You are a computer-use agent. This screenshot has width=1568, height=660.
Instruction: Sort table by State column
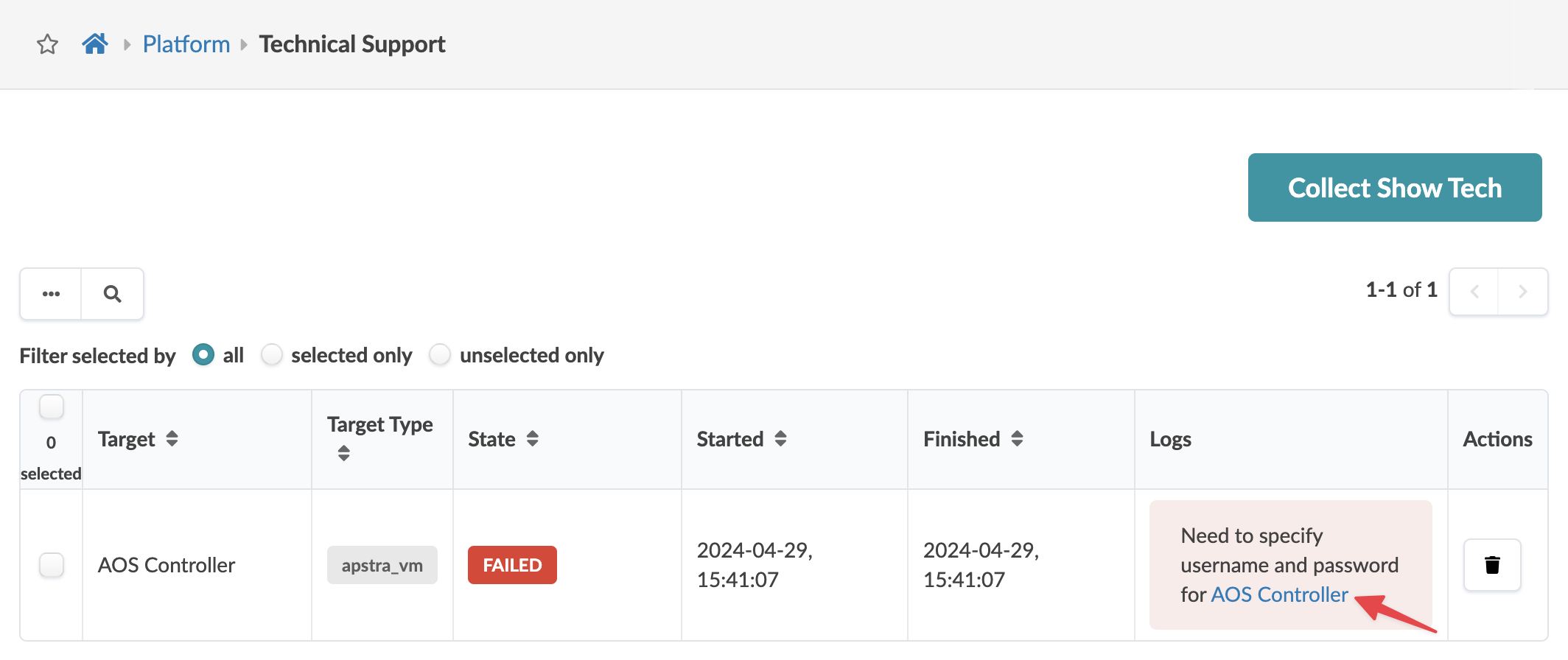(x=532, y=439)
